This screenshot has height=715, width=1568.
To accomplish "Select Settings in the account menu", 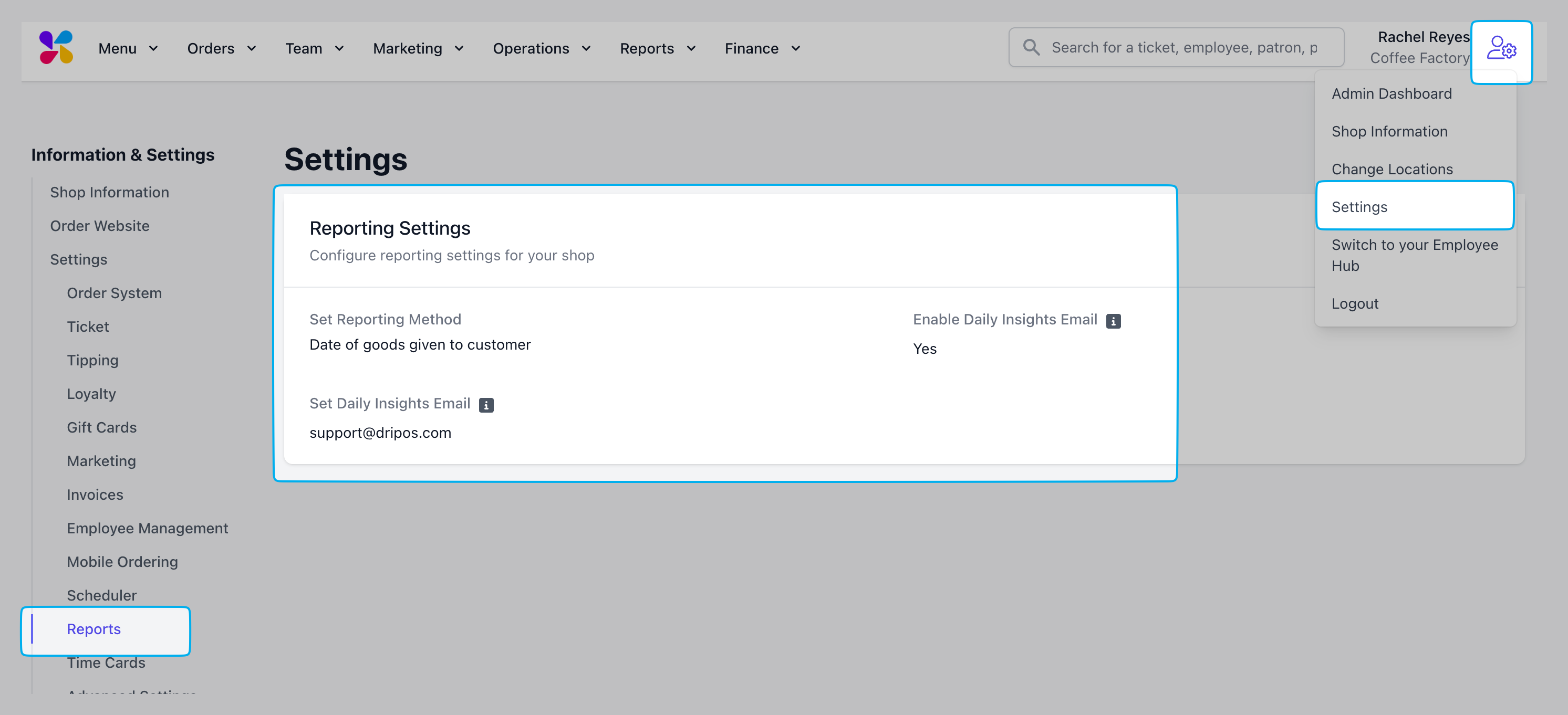I will tap(1358, 207).
